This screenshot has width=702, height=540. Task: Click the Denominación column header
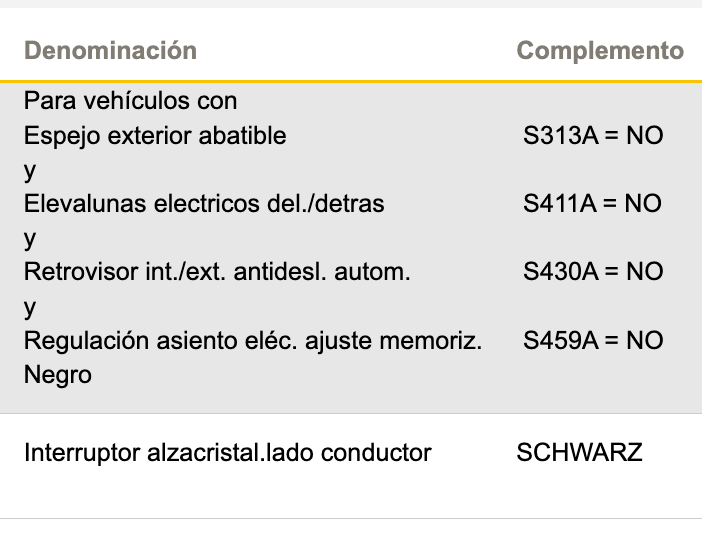(110, 50)
